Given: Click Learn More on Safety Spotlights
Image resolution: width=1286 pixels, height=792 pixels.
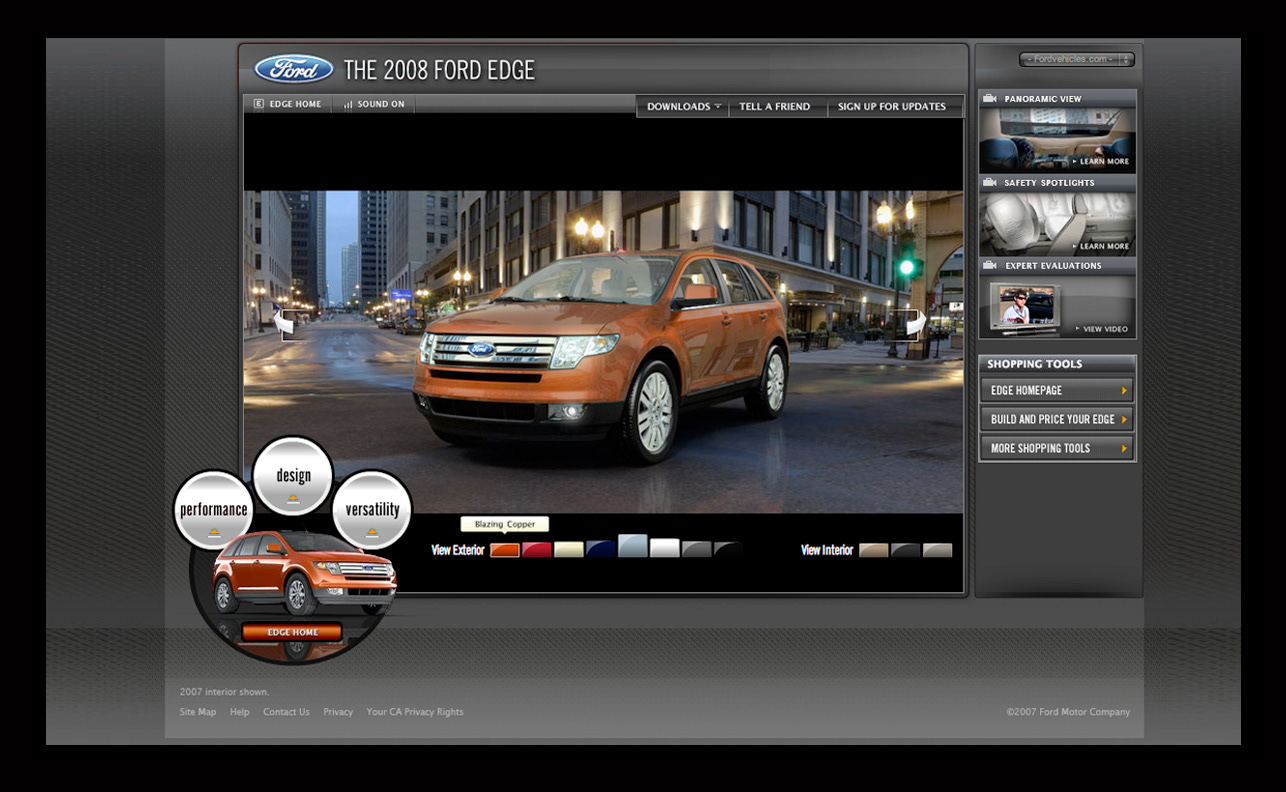Looking at the screenshot, I should (x=1101, y=246).
